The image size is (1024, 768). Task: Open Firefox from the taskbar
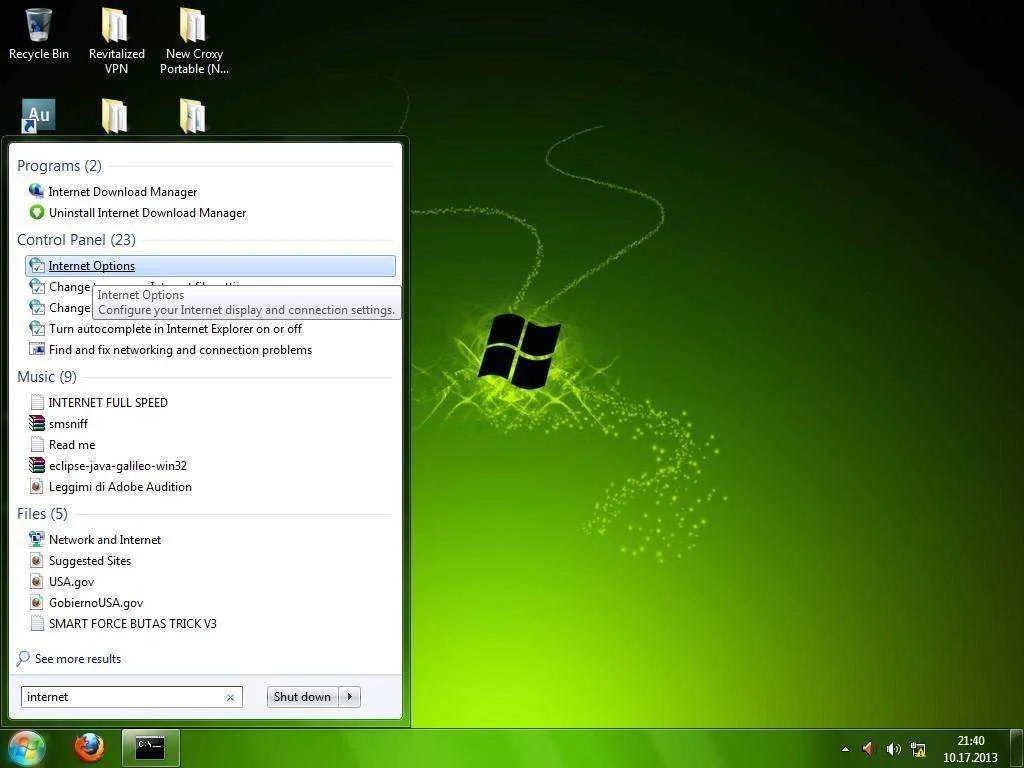click(x=89, y=748)
